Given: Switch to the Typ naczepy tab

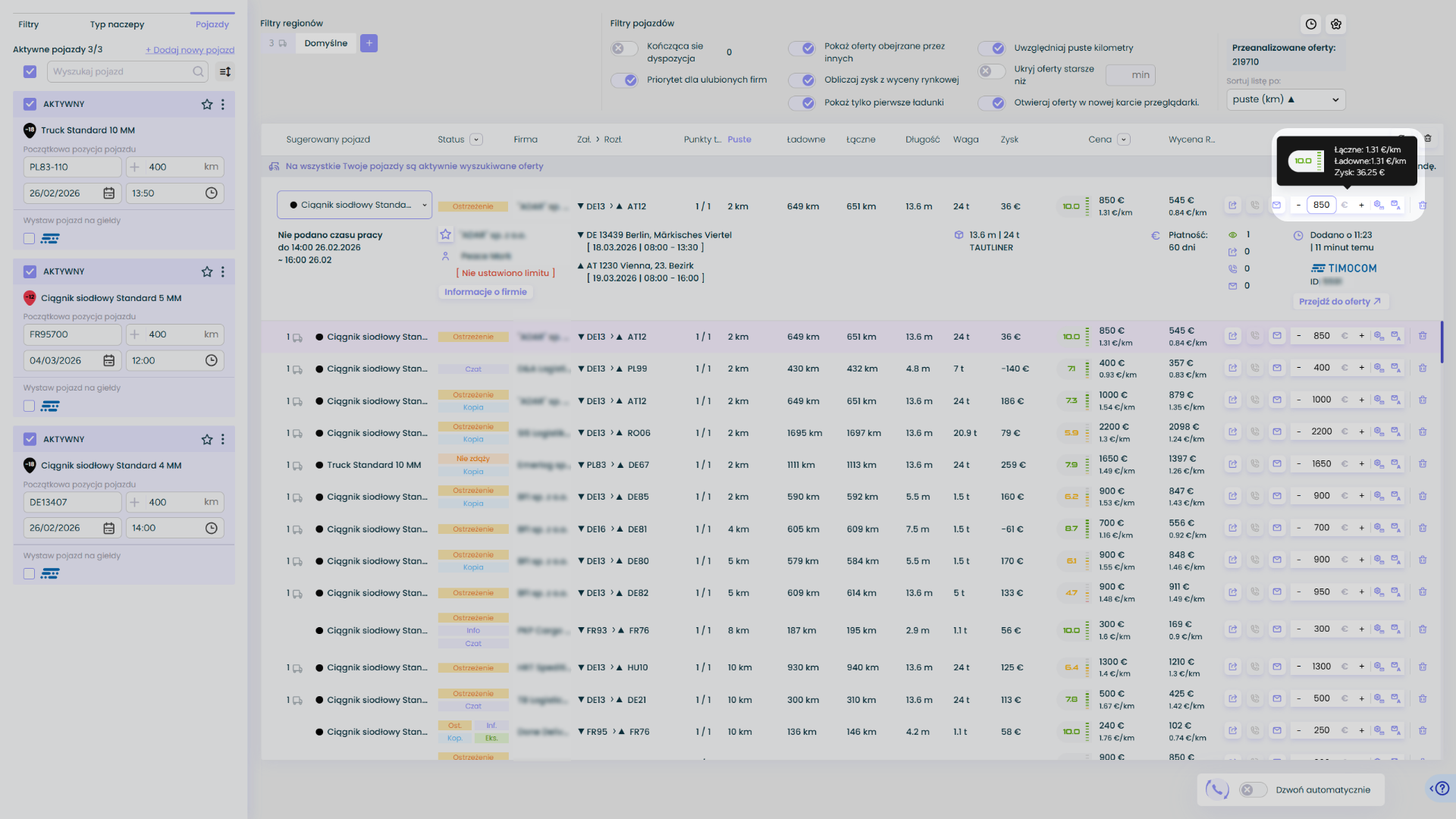Looking at the screenshot, I should click(117, 24).
